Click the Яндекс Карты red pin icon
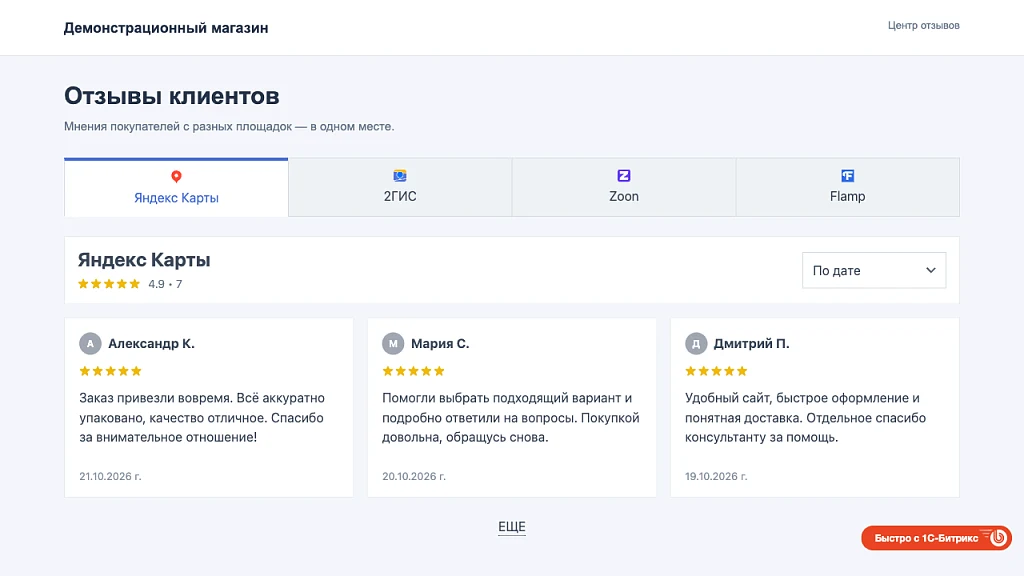This screenshot has width=1024, height=576. coord(176,176)
